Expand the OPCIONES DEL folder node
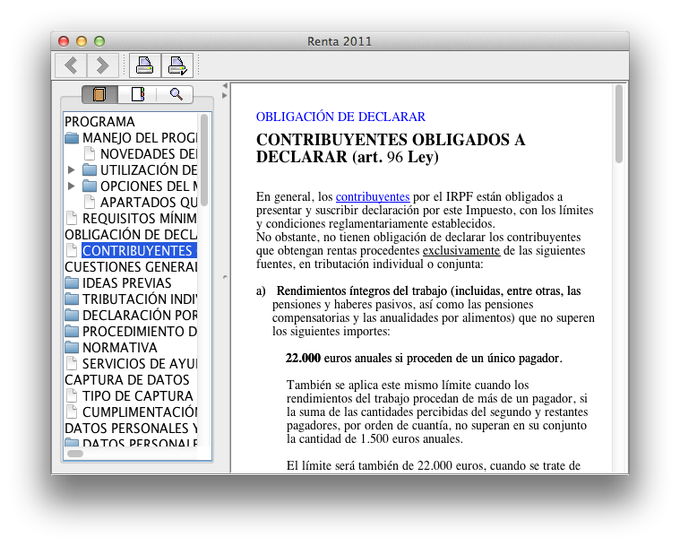Screen dimensions: 680x546 tap(72, 186)
